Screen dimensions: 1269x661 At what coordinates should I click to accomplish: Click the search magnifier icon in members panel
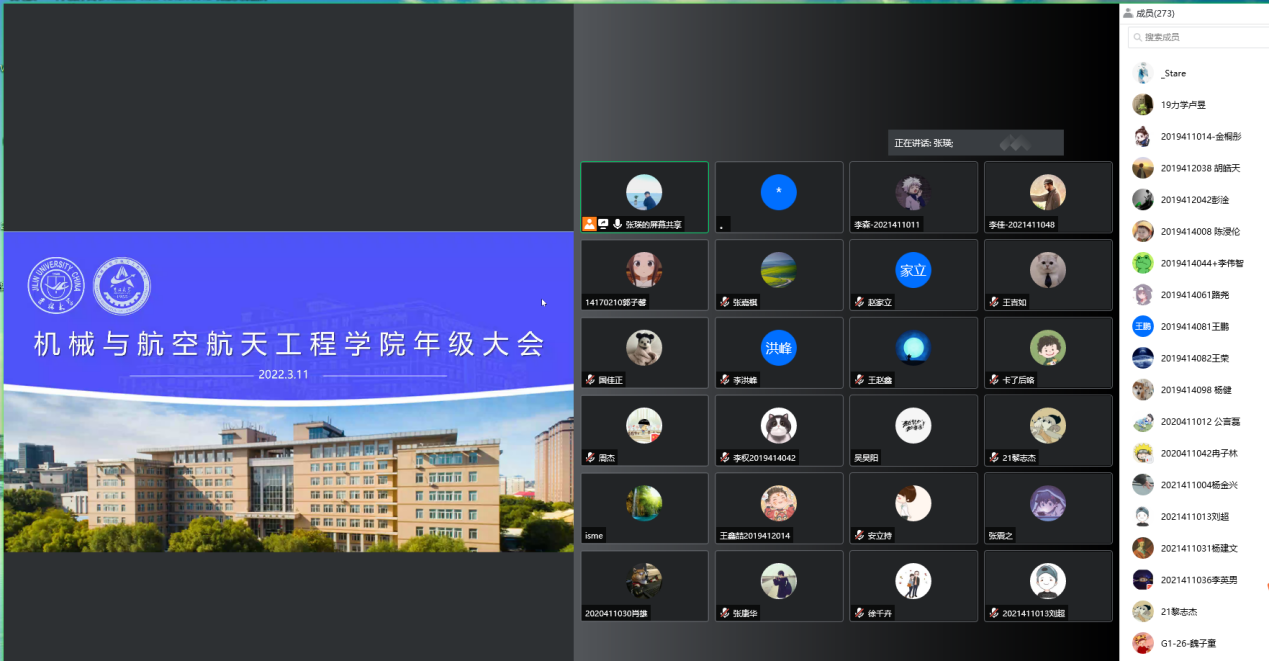coord(1137,37)
